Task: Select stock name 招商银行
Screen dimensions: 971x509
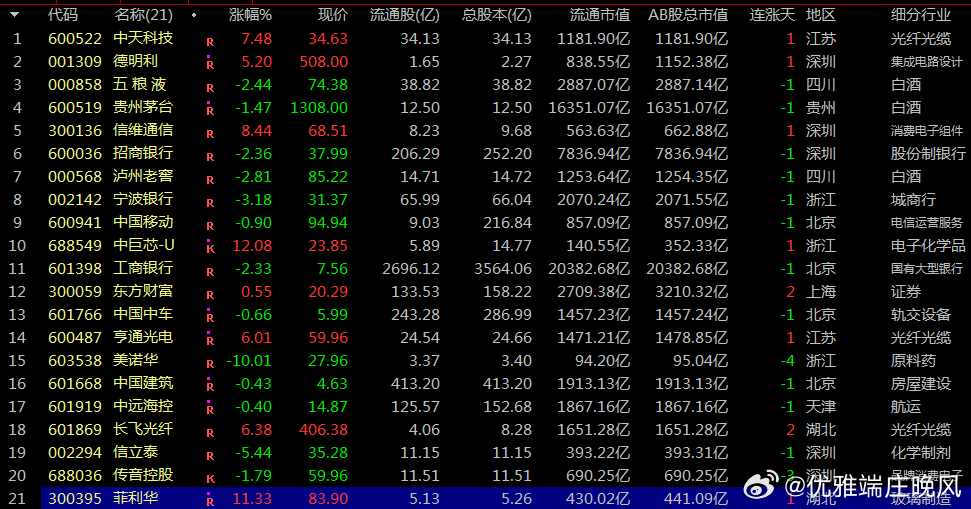Action: [143, 153]
